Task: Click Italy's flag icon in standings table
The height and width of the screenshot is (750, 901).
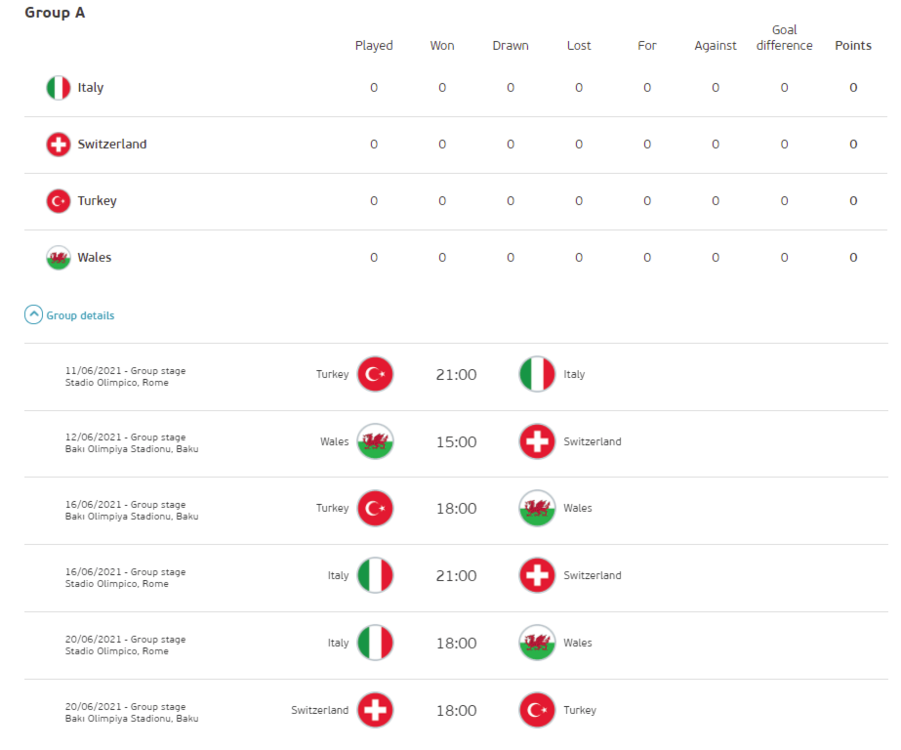Action: coord(58,88)
